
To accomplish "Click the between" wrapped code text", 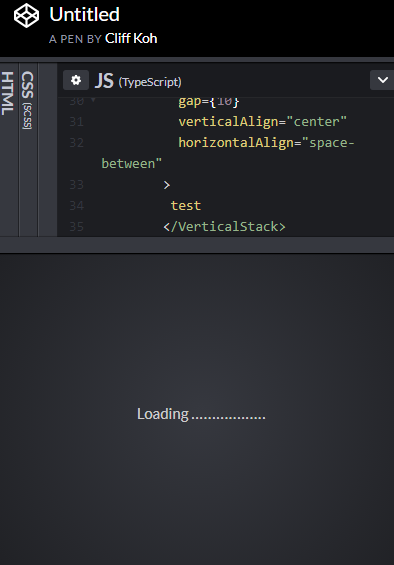I will coord(132,164).
